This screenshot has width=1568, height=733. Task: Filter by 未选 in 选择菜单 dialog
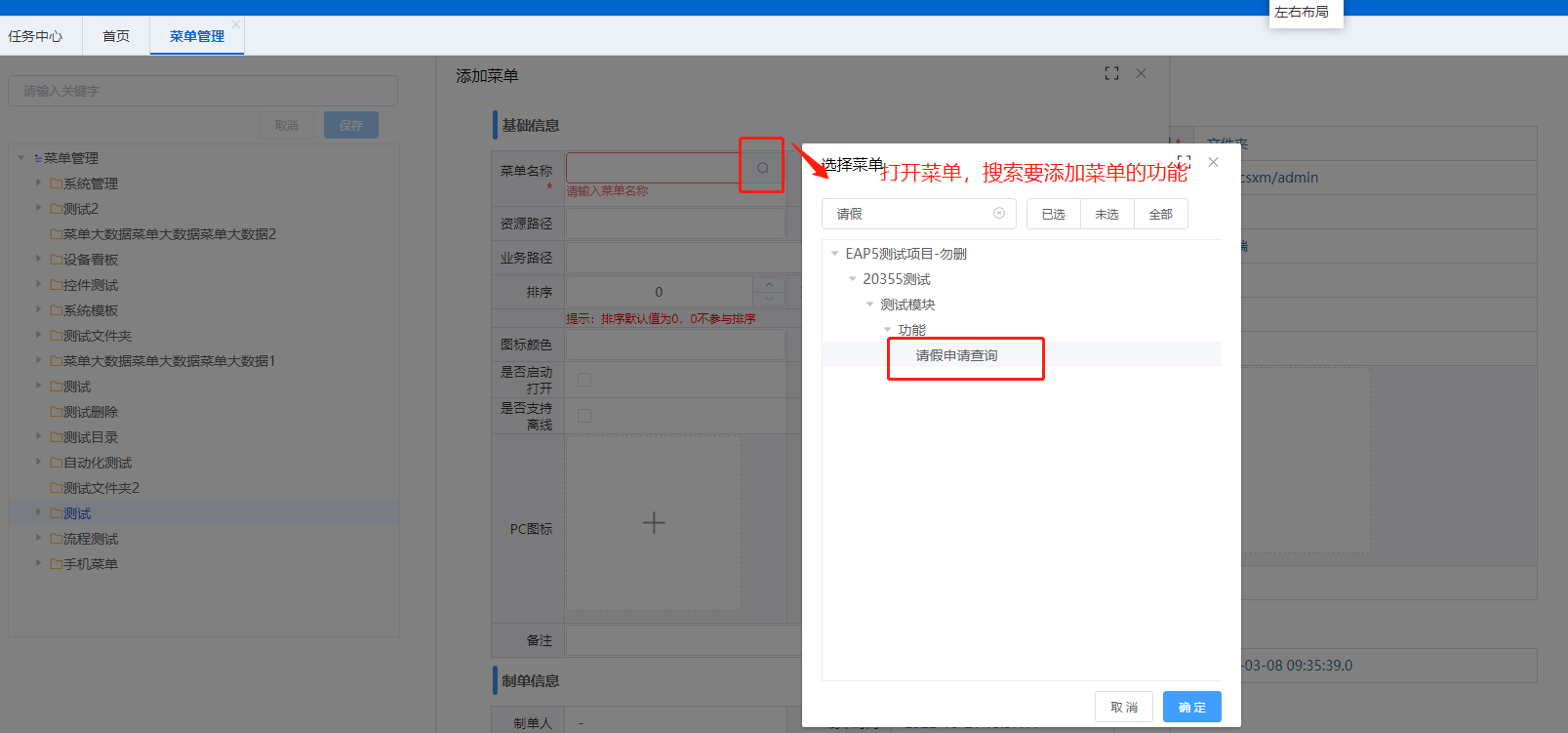tap(1106, 214)
